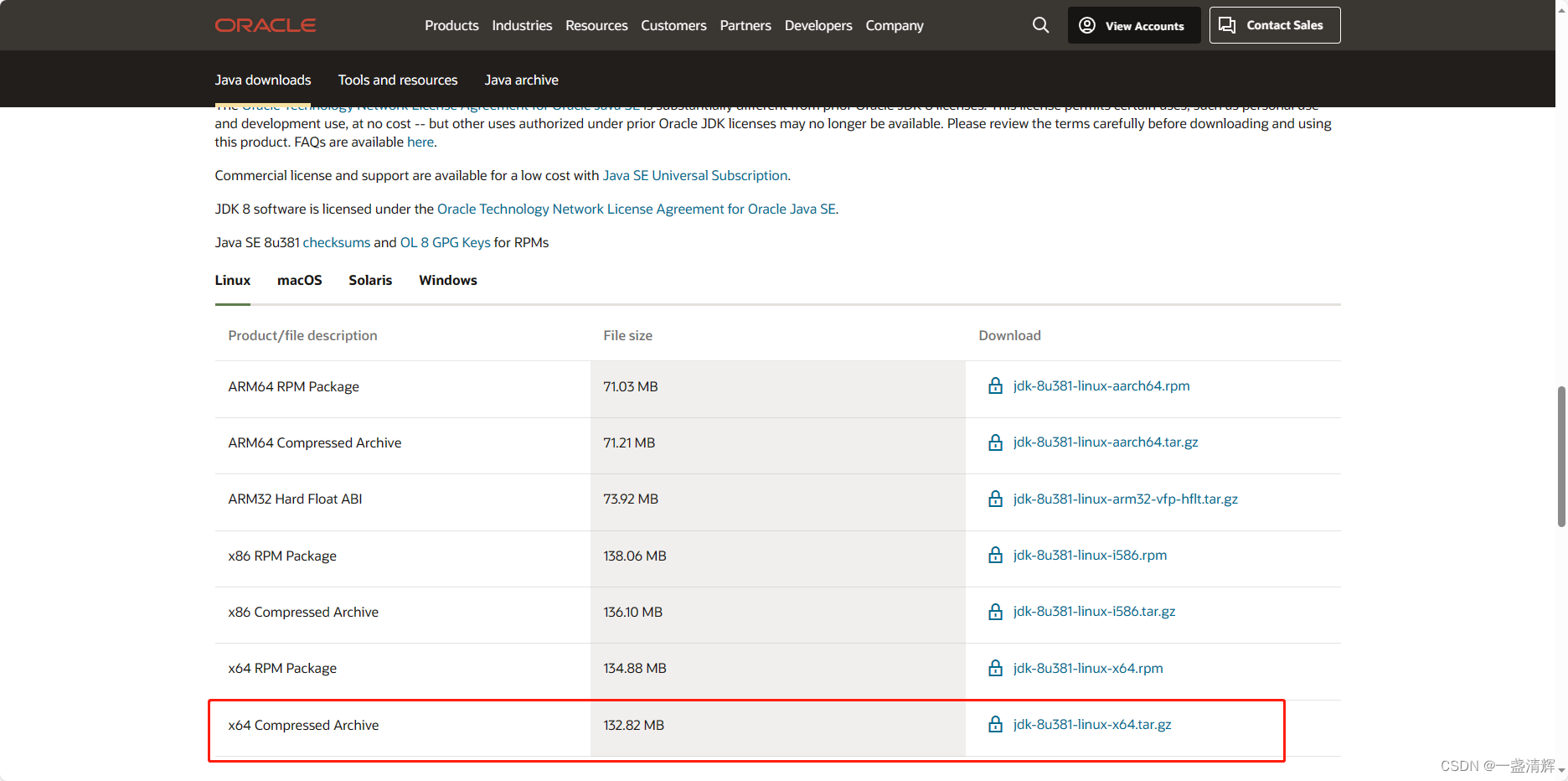Click the 'Download' column header
Screen dimensions: 1568x781
click(1009, 335)
